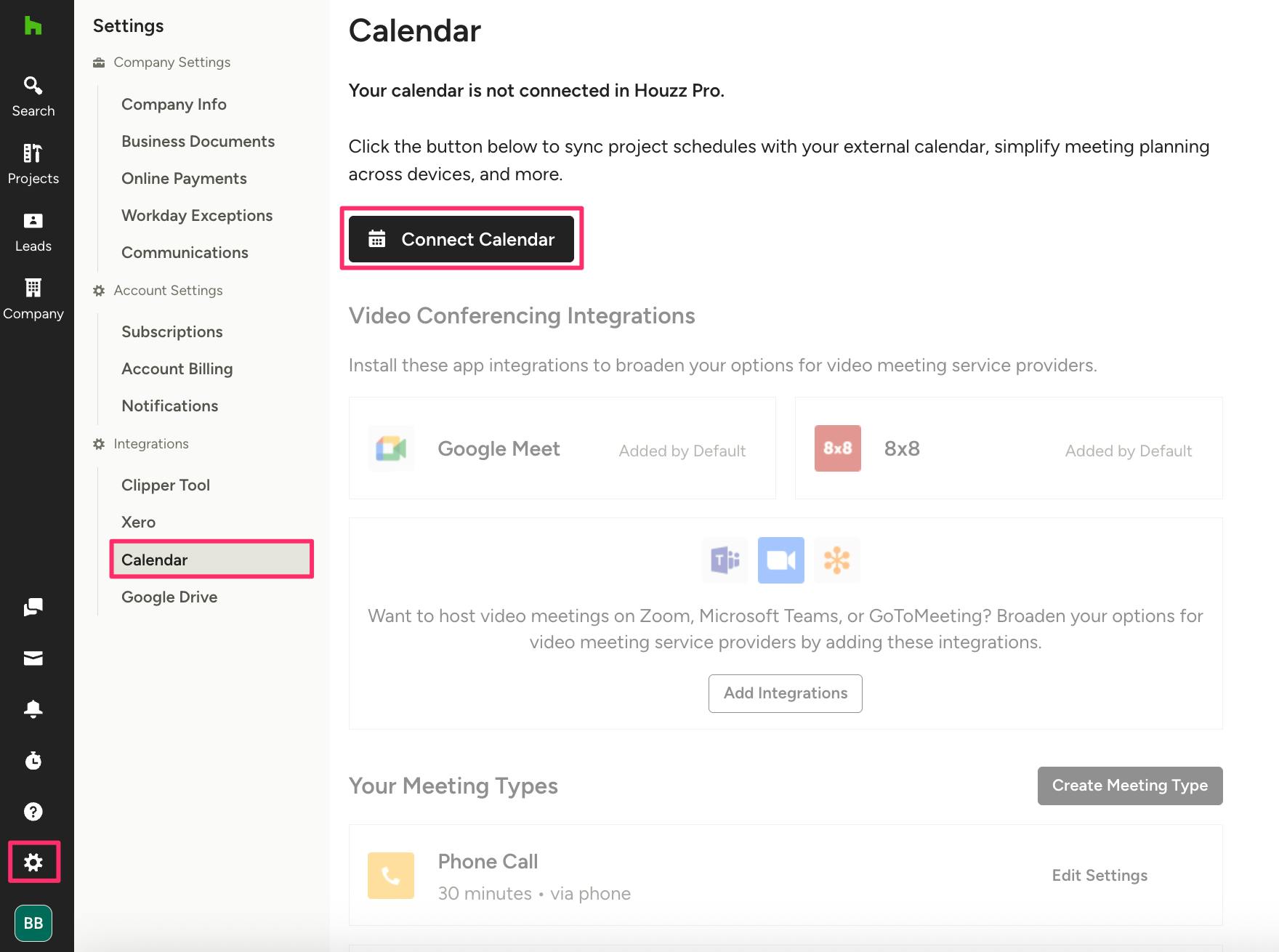Click the GoToMeeting flower icon
This screenshot has height=952, width=1279.
[x=836, y=560]
